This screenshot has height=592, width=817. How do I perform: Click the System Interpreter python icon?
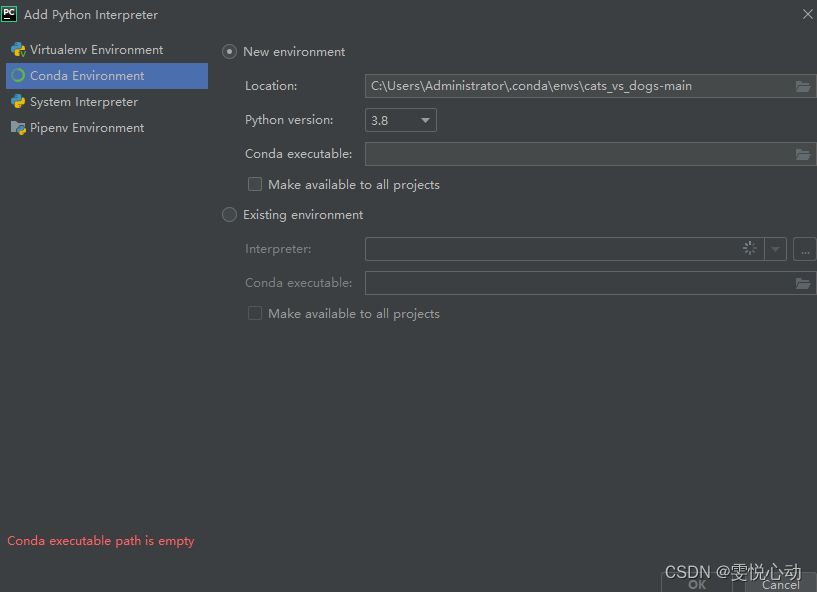tap(18, 102)
